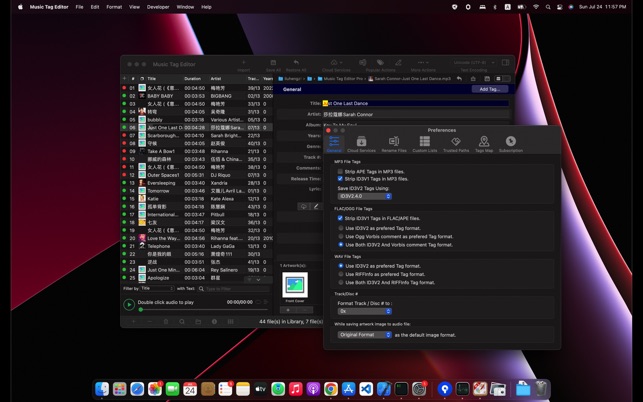Open Google Chrome from the Dock

coord(331,388)
